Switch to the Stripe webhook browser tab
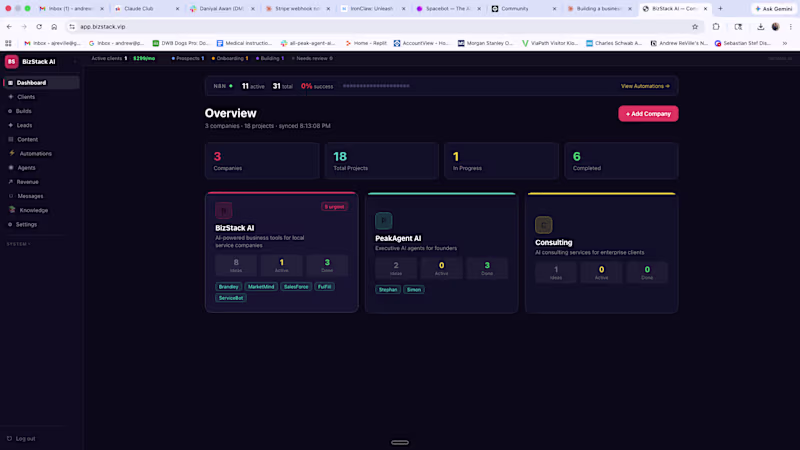This screenshot has height=450, width=800. [297, 9]
